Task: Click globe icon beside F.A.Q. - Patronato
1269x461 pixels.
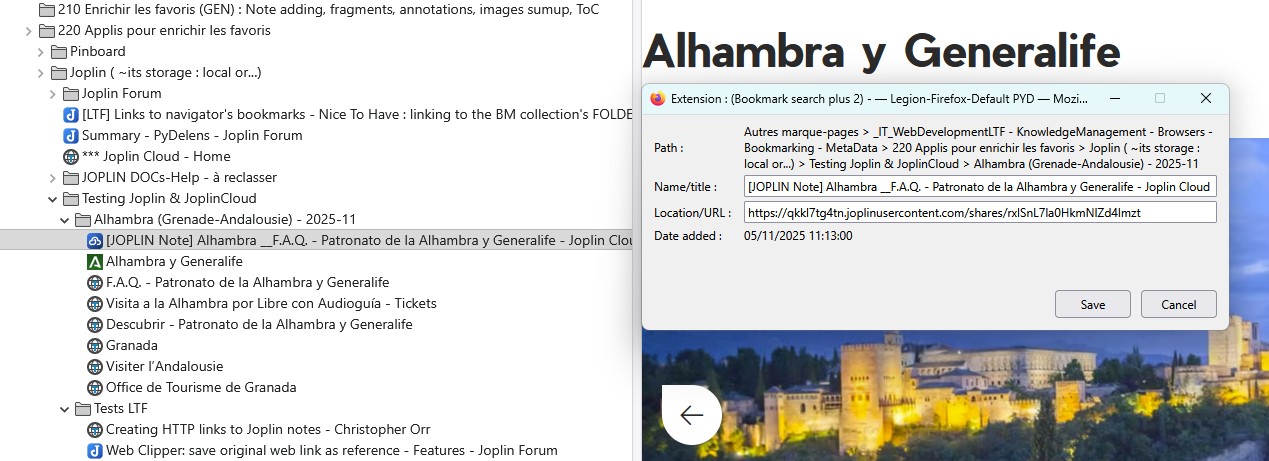Action: click(x=95, y=282)
